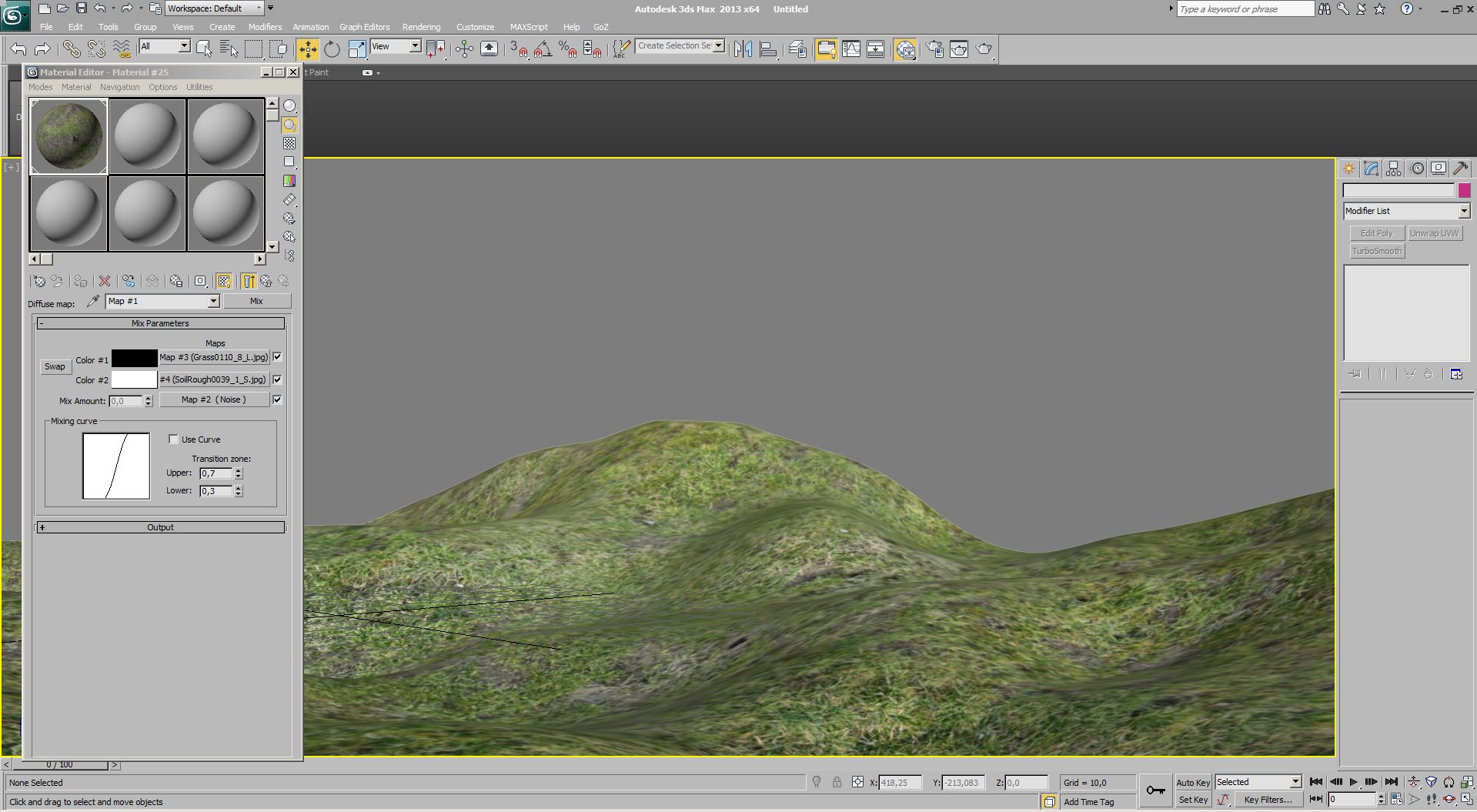The height and width of the screenshot is (812, 1477).
Task: Open the Map #1 name dropdown
Action: click(213, 302)
